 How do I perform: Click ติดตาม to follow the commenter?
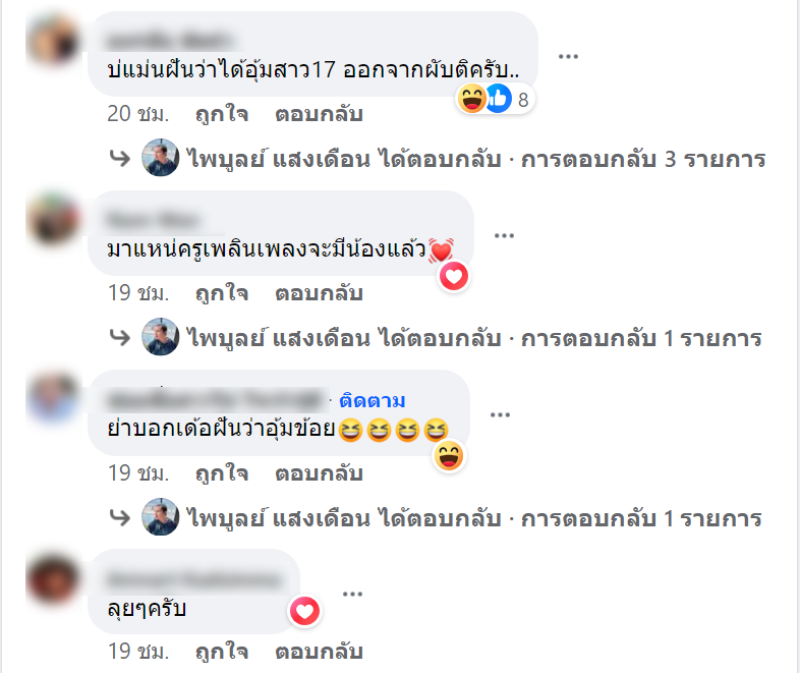[x=372, y=401]
